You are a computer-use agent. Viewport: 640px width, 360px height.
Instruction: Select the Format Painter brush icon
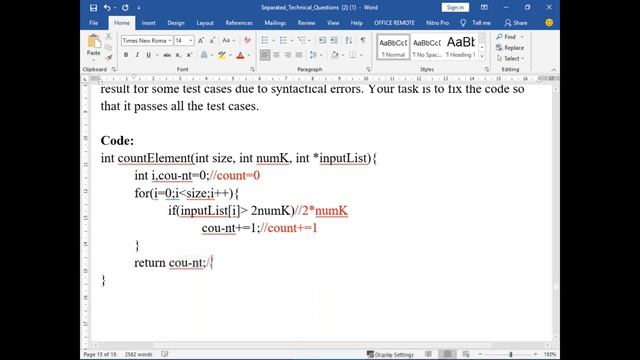109,58
